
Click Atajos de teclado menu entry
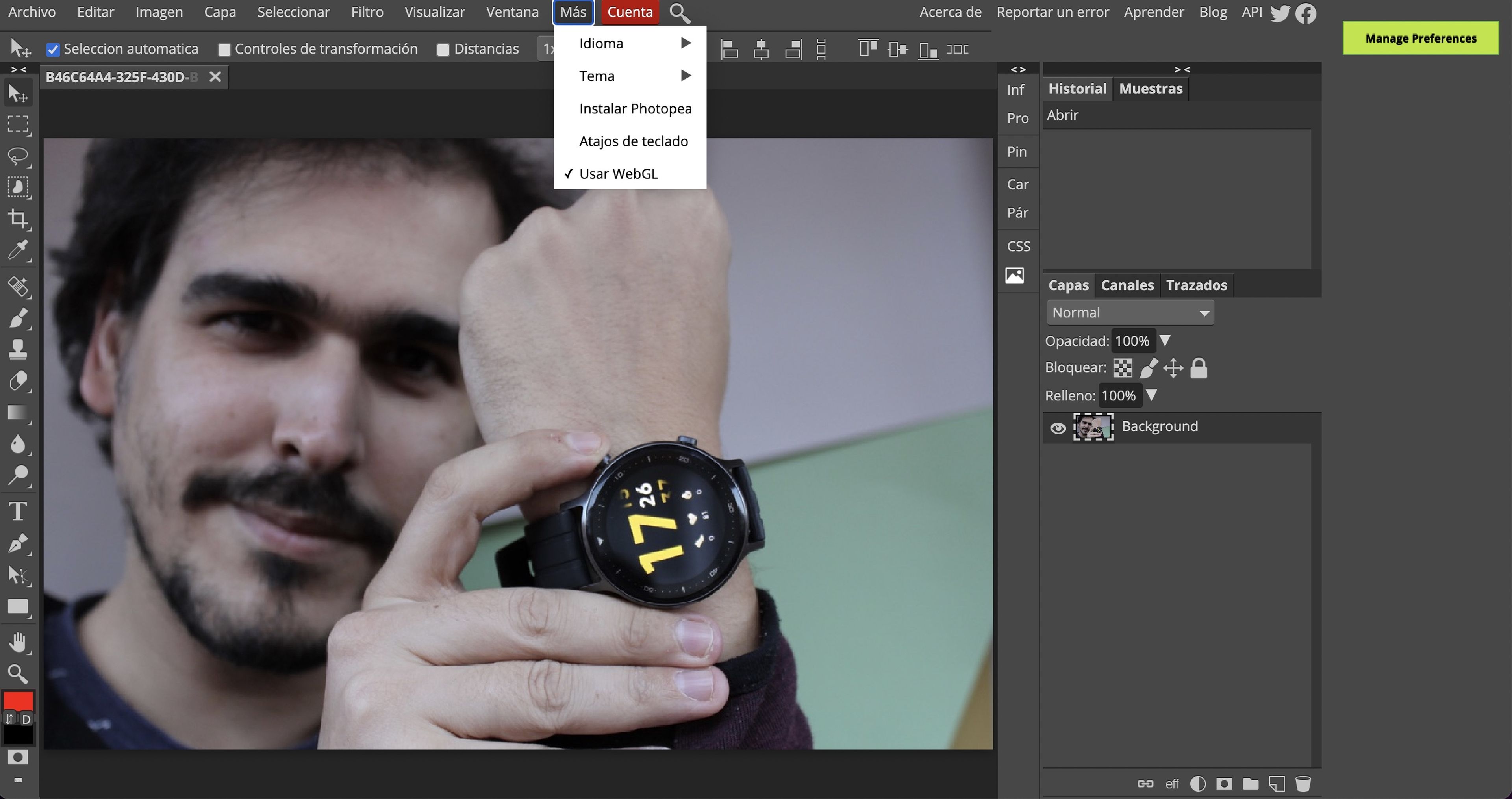[633, 141]
